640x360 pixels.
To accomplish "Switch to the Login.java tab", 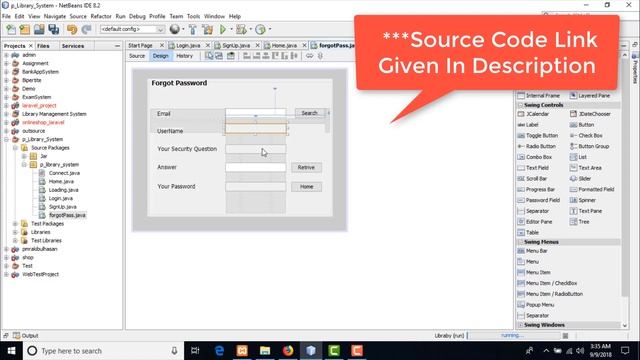I will coord(188,45).
